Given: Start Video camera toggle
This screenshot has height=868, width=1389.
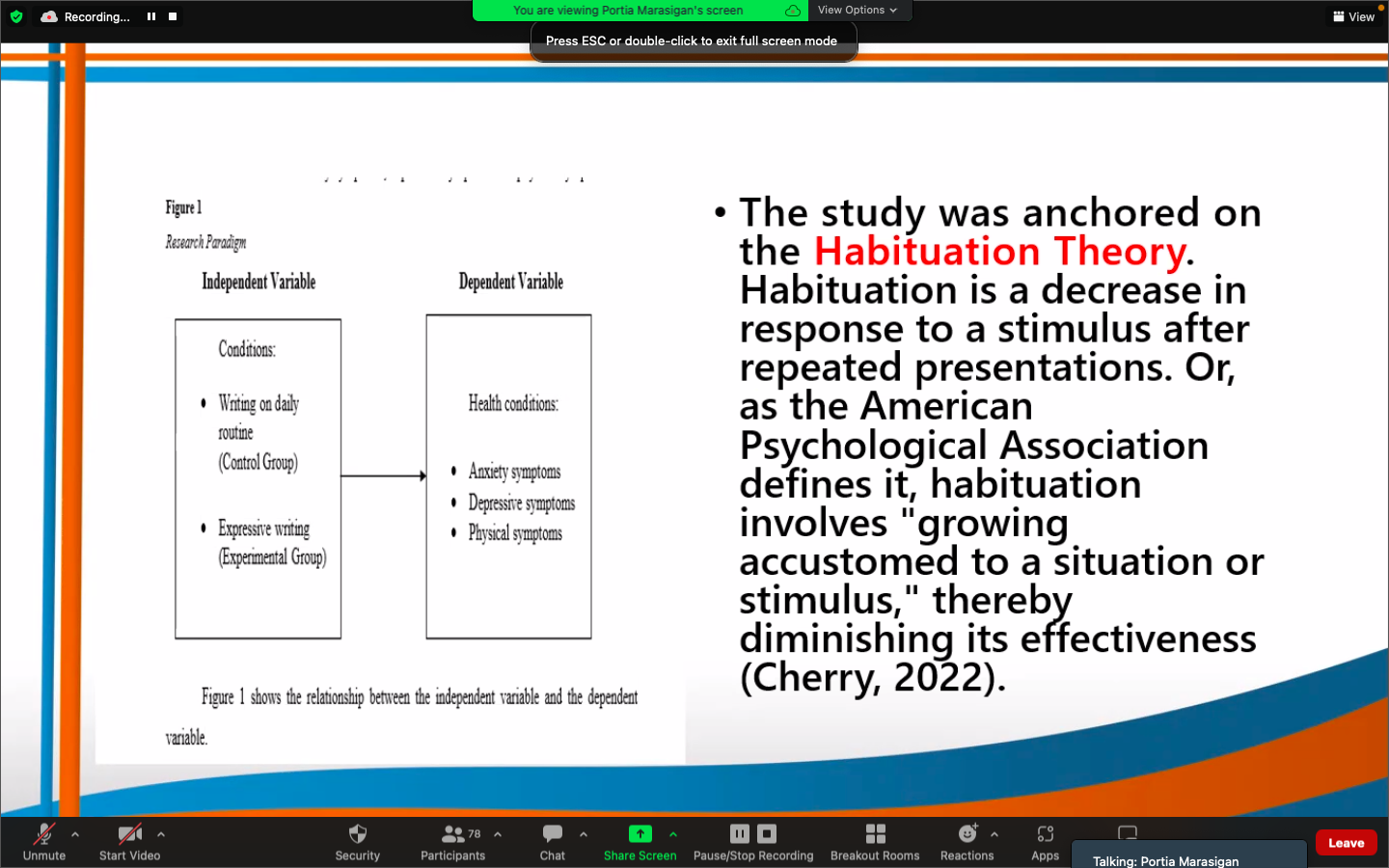Looking at the screenshot, I should coord(129,835).
